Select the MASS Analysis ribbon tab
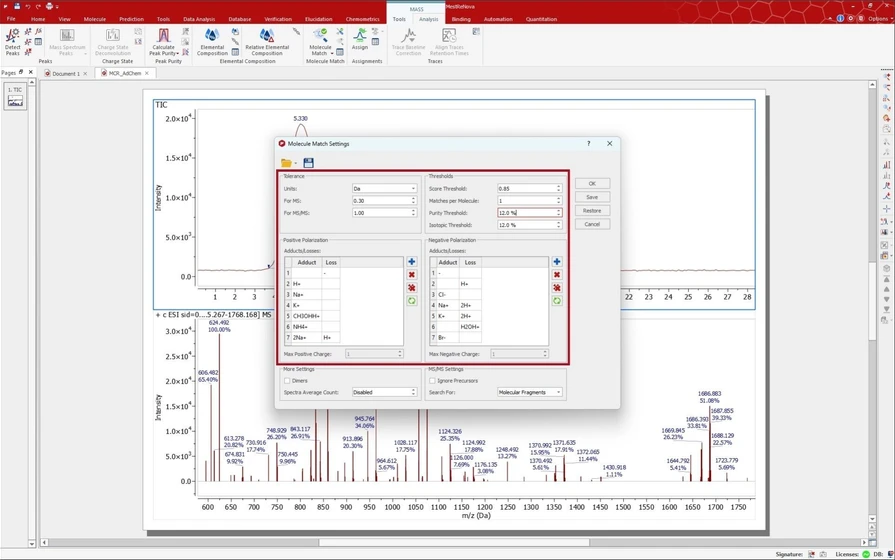 pyautogui.click(x=428, y=19)
